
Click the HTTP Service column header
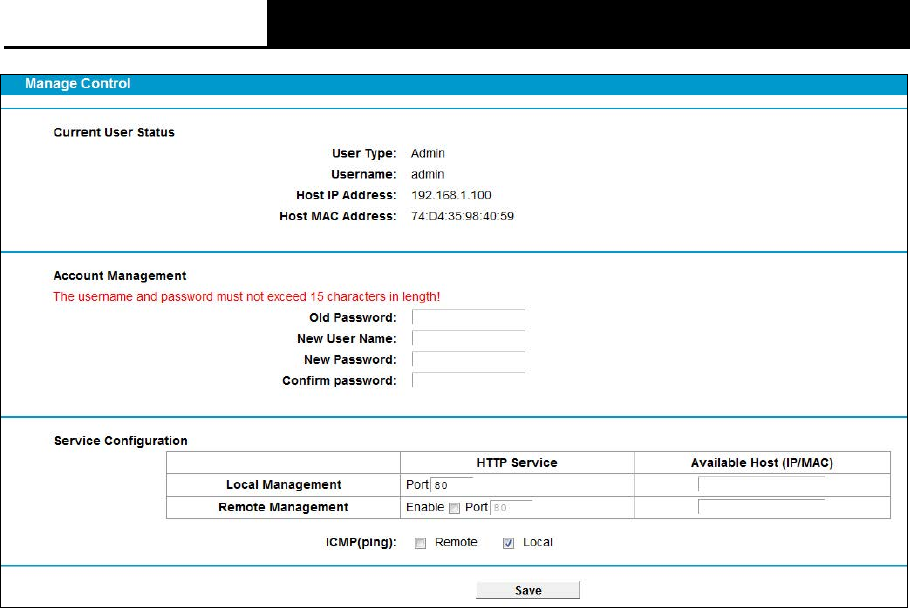[517, 463]
